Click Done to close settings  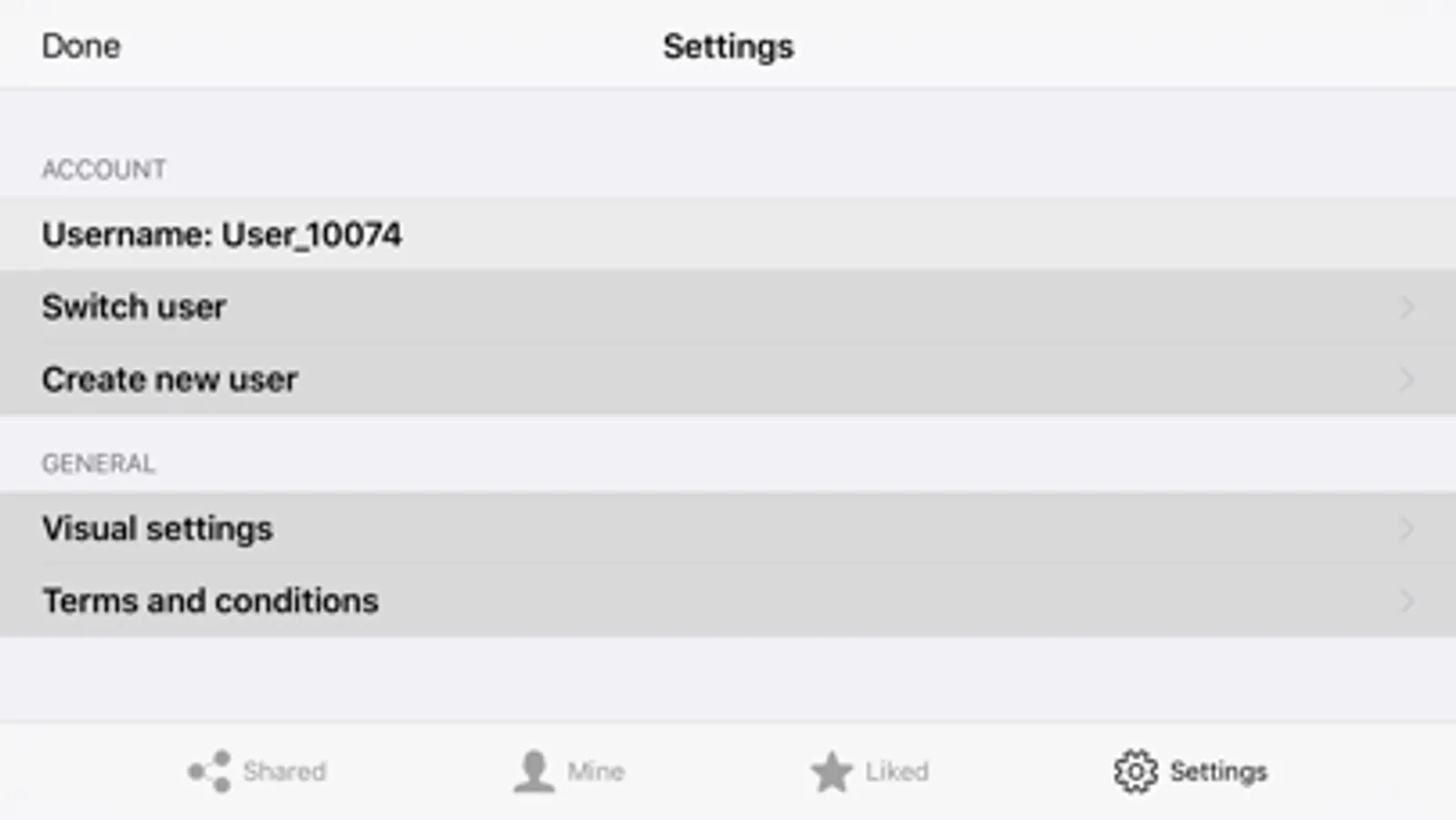[81, 46]
